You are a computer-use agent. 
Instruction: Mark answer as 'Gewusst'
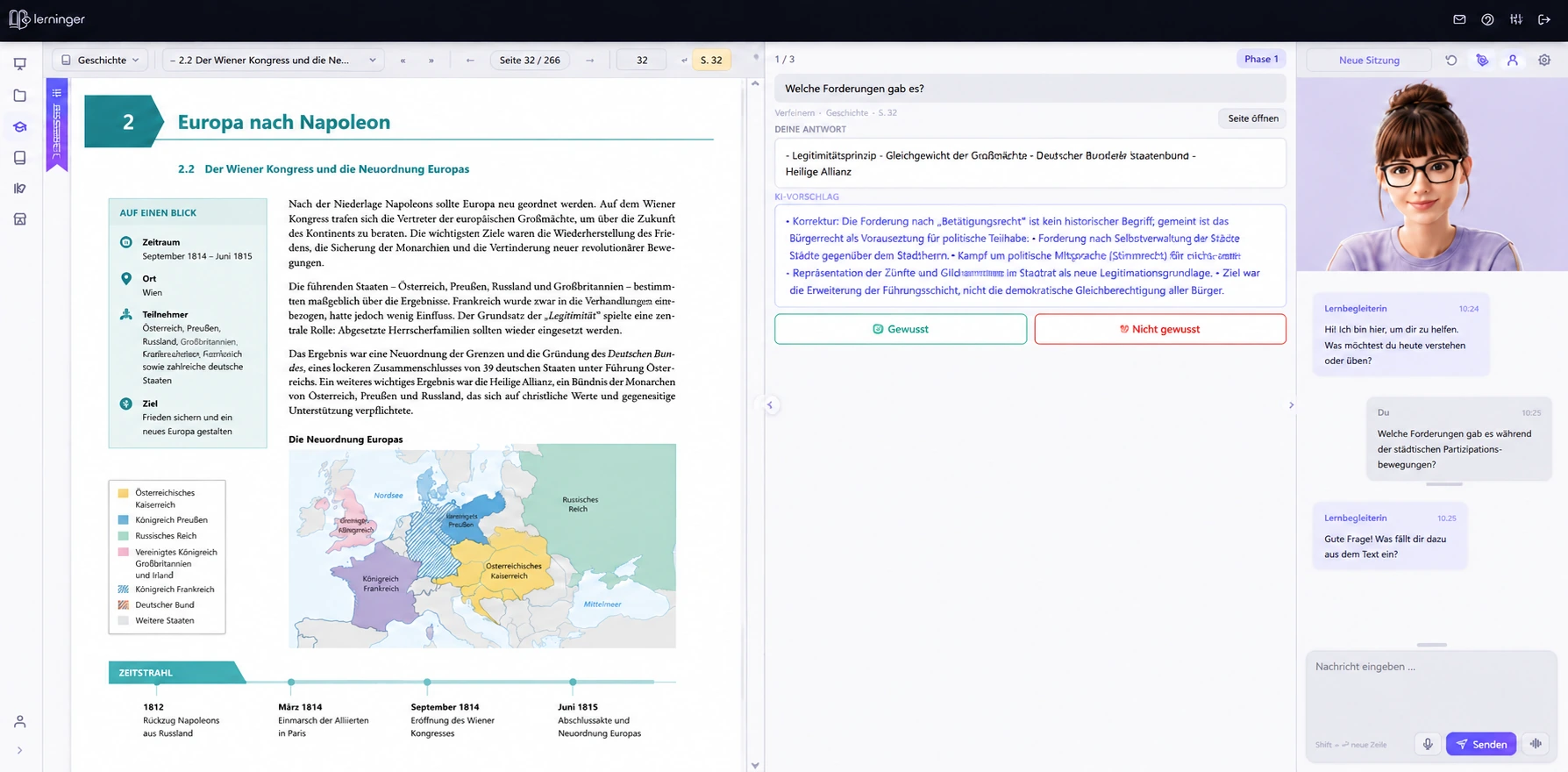click(901, 329)
